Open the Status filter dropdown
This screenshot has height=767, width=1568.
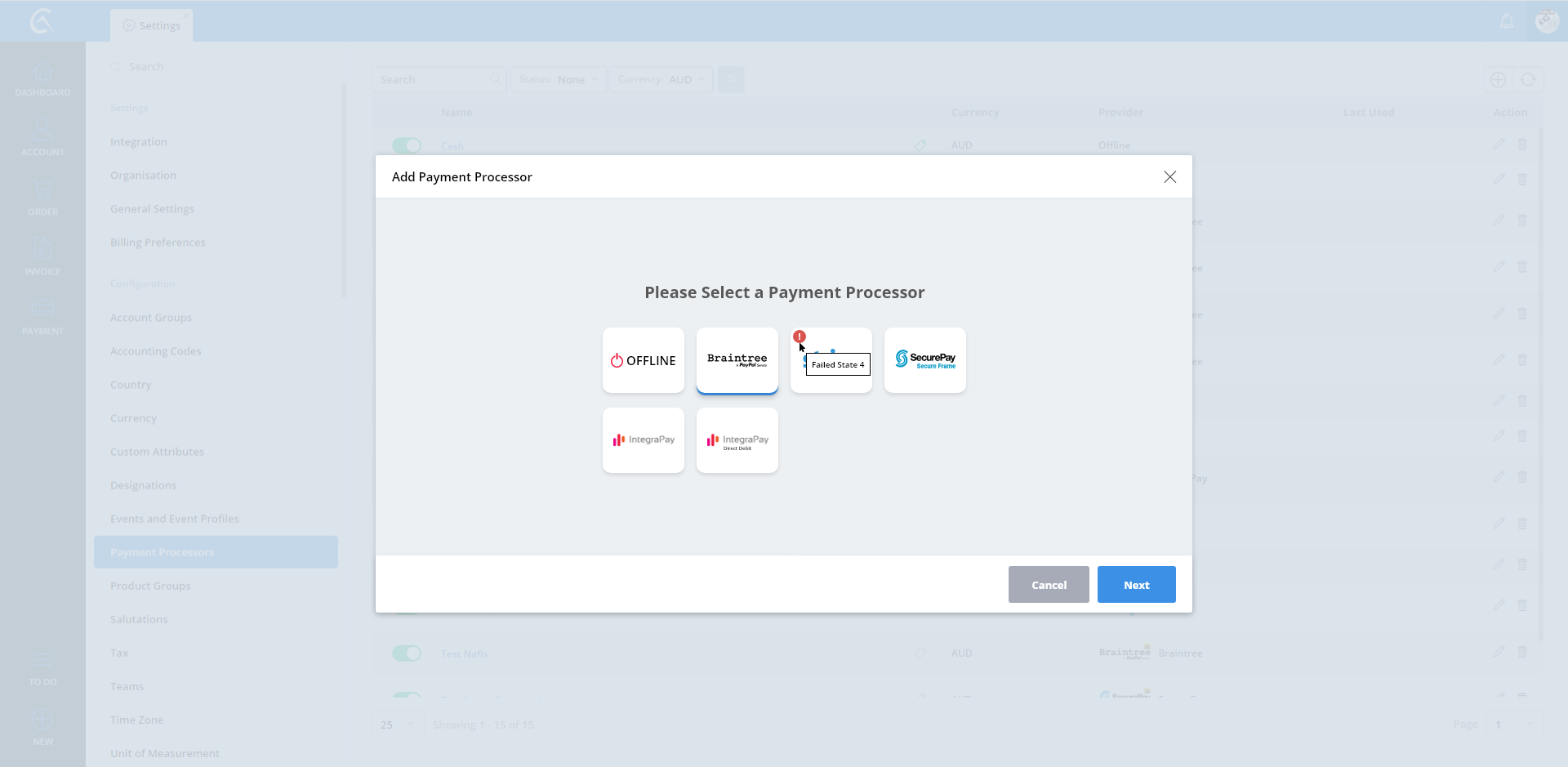[x=559, y=80]
